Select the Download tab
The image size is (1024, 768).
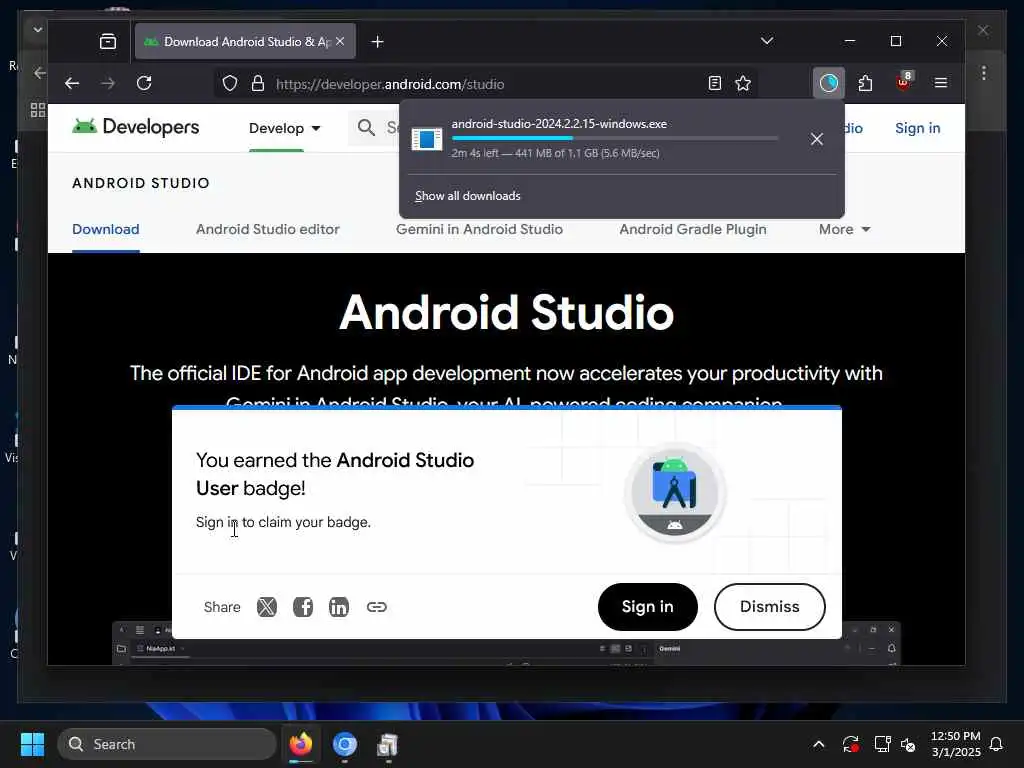pyautogui.click(x=106, y=229)
